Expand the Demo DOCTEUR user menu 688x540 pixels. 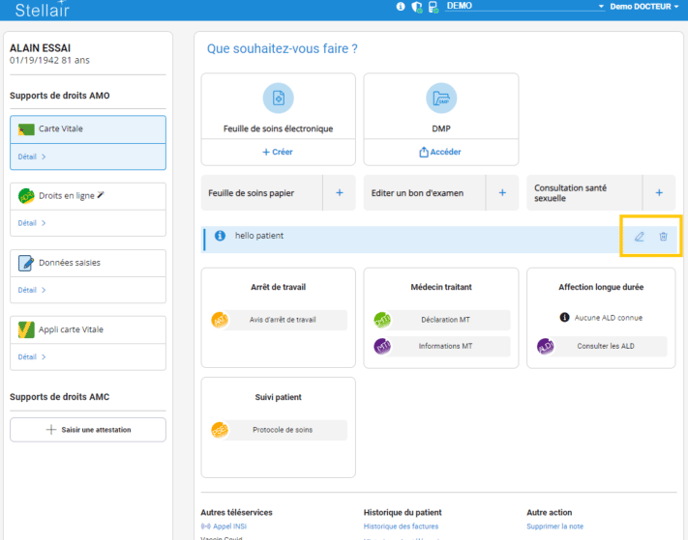tap(645, 6)
